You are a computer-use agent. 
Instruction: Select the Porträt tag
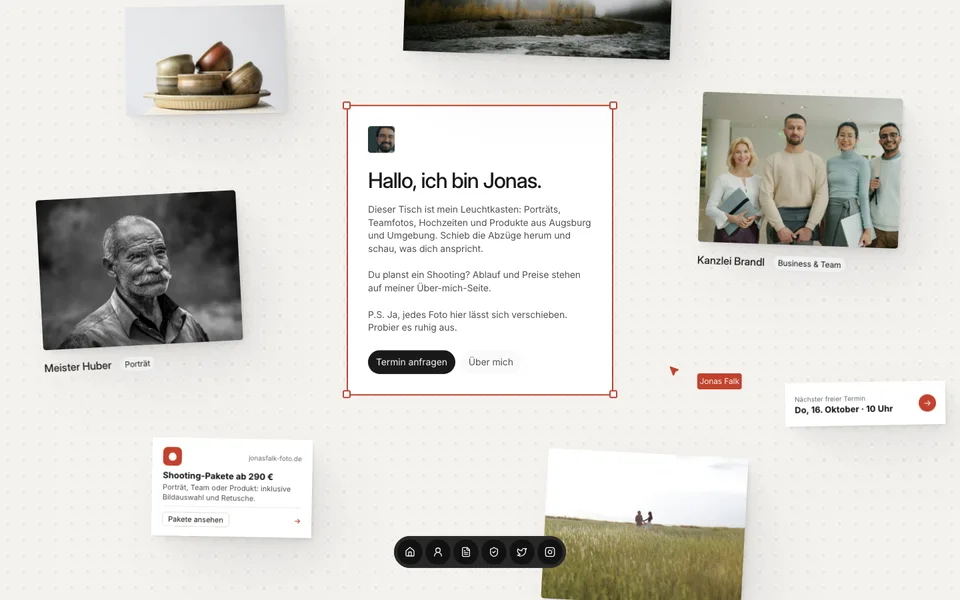(137, 364)
